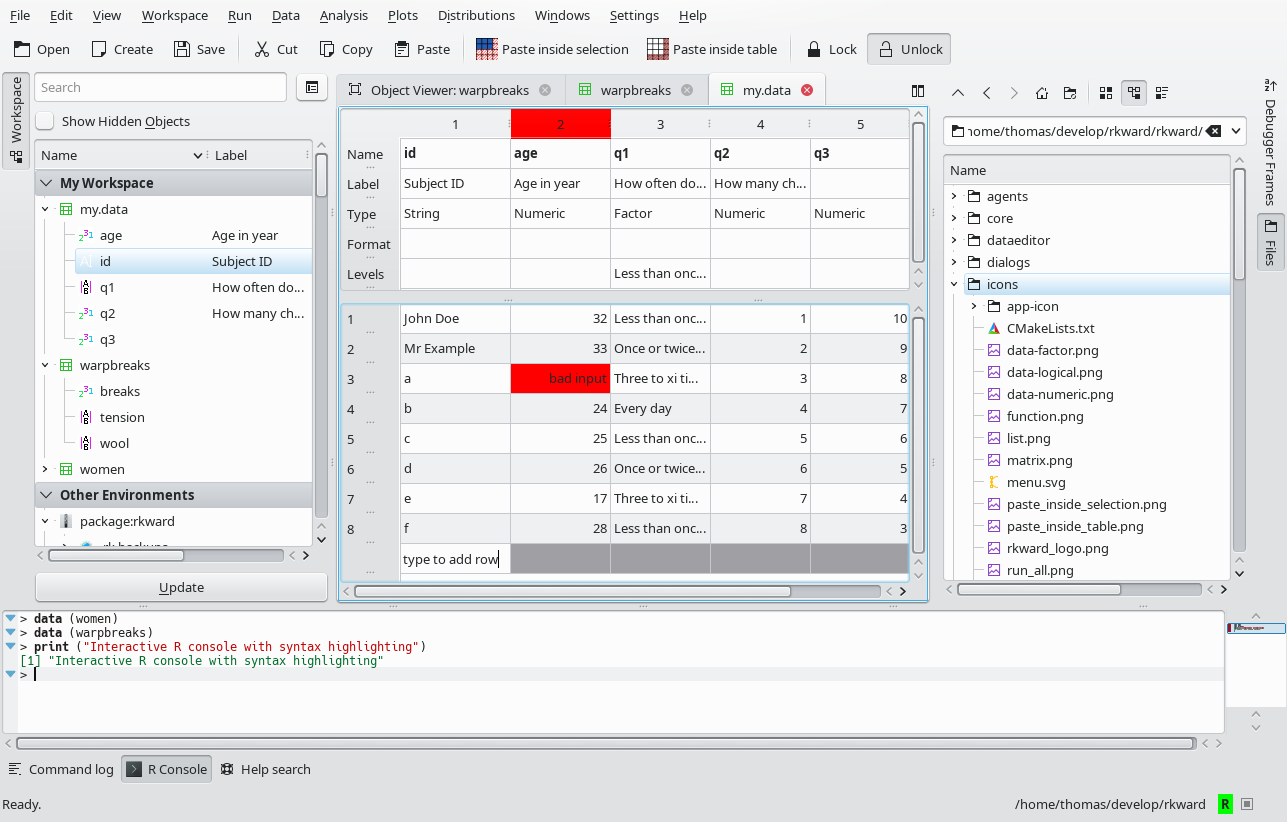Open the Command log view

(x=61, y=769)
